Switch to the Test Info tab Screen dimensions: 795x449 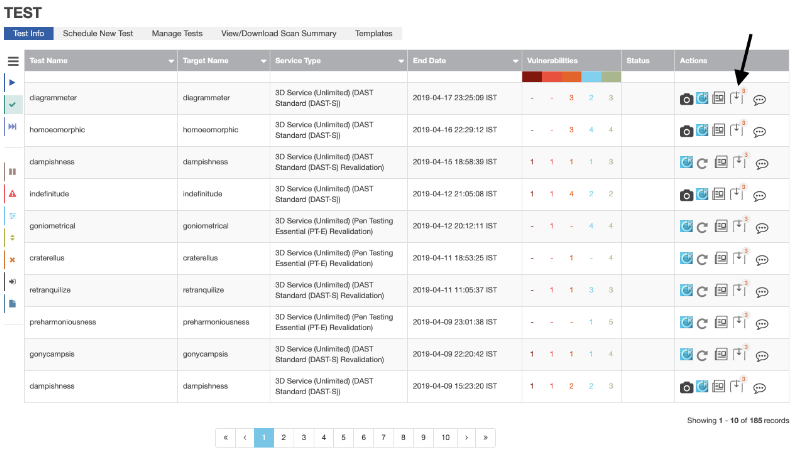28,33
